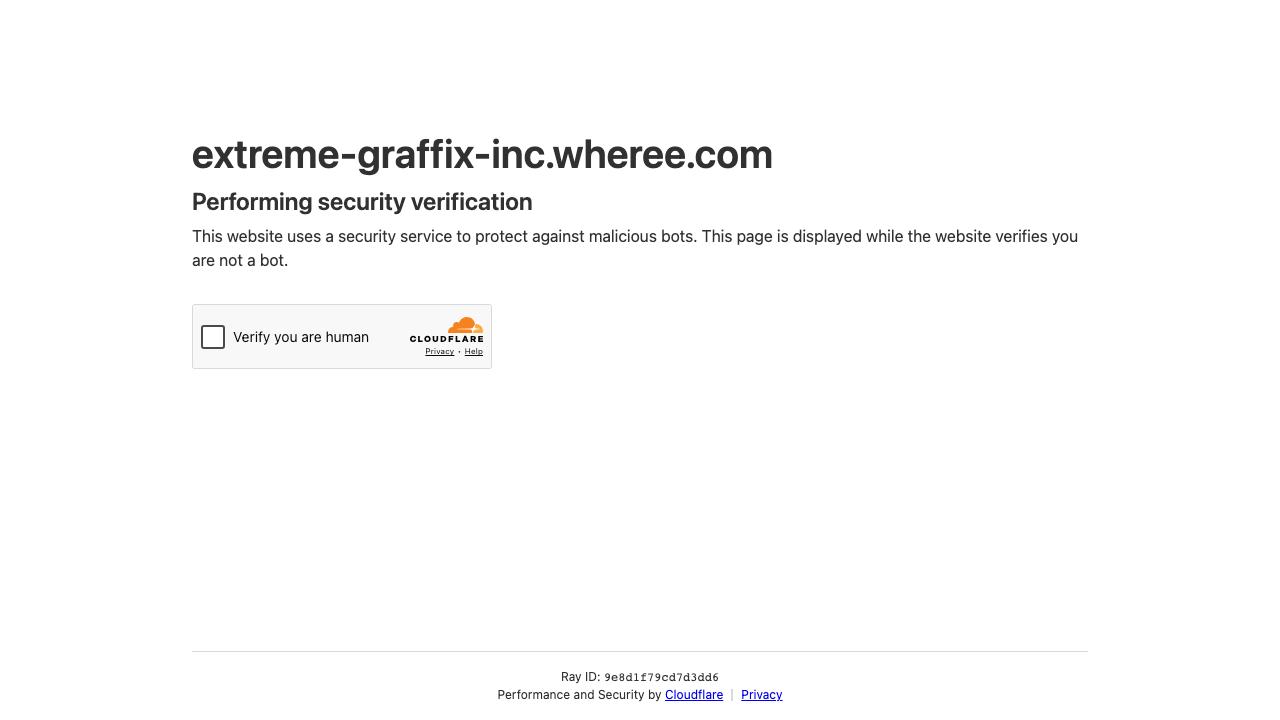Click the CLOUDFLARE wordmark in the widget
Screen dimensions: 1280x720
(447, 339)
